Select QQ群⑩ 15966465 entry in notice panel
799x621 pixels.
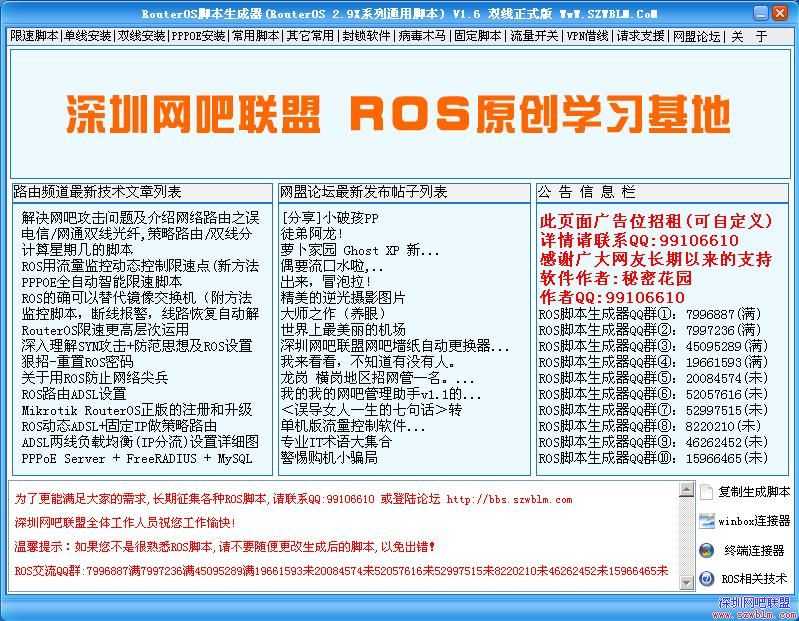click(653, 458)
